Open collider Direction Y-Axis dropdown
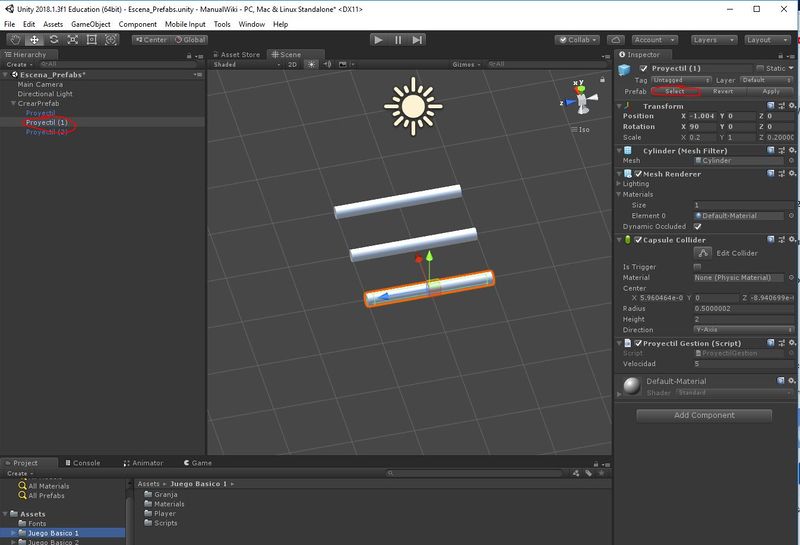 pos(743,330)
